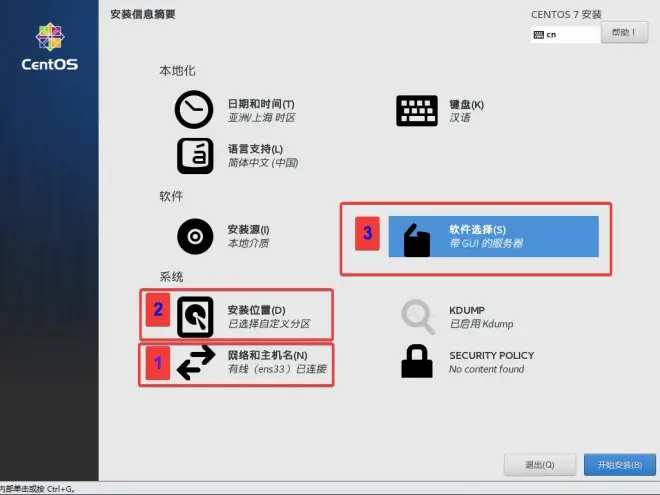Image resolution: width=660 pixels, height=495 pixels.
Task: Click the 已选择自定义分区 status text
Action: (x=269, y=324)
